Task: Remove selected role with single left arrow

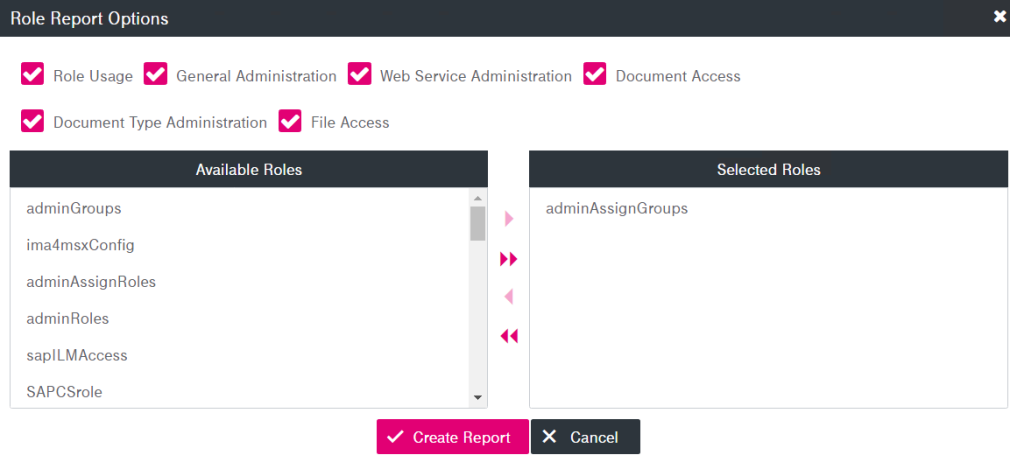Action: [509, 297]
